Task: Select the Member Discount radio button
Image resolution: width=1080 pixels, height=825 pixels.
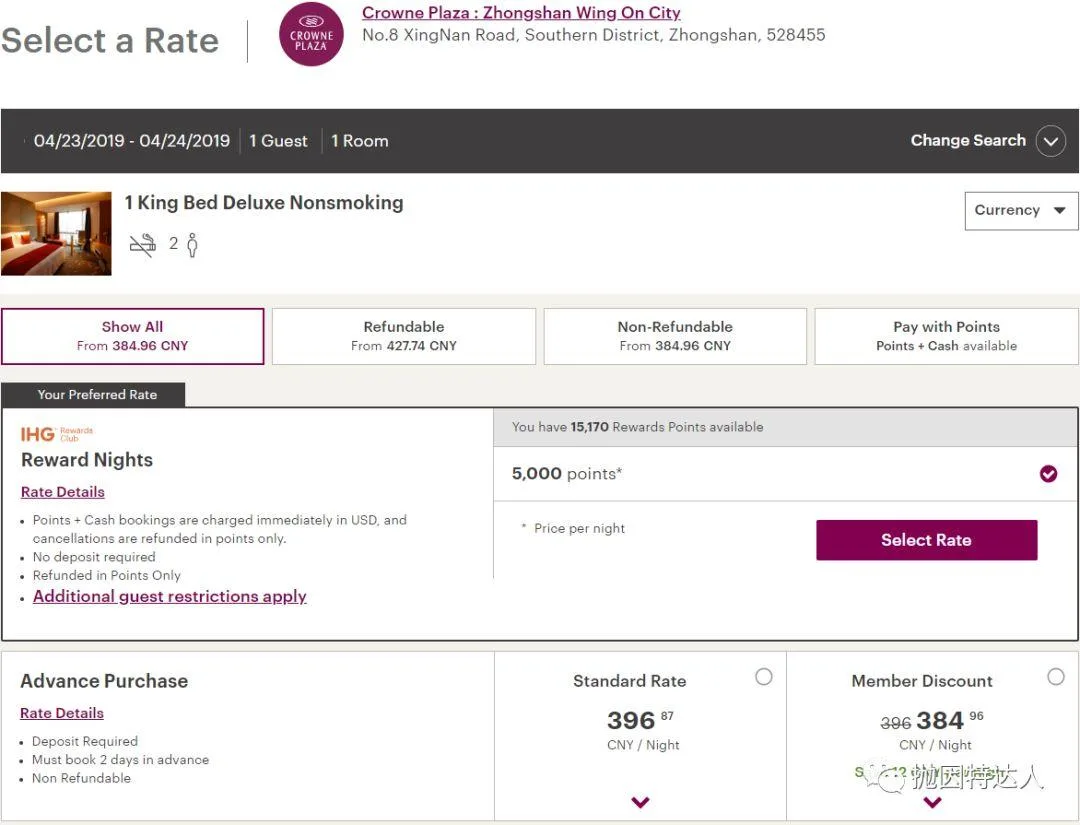Action: point(1057,676)
